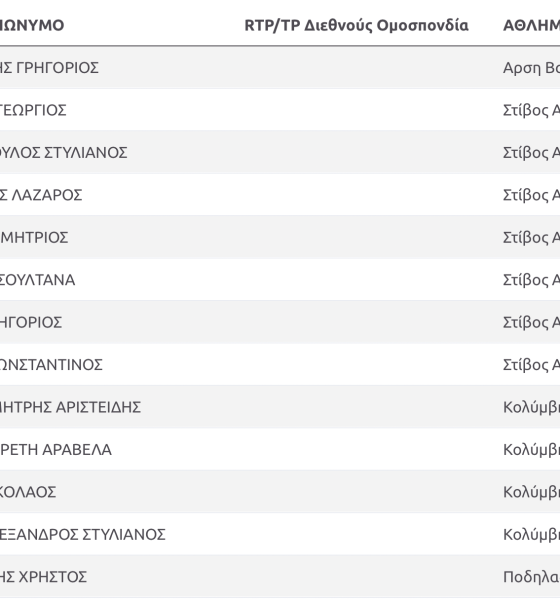560x600 pixels.
Task: Select the ΥΛΟΣ ΣΤΥΛΙΑΝΟΣ row
Action: click(280, 153)
